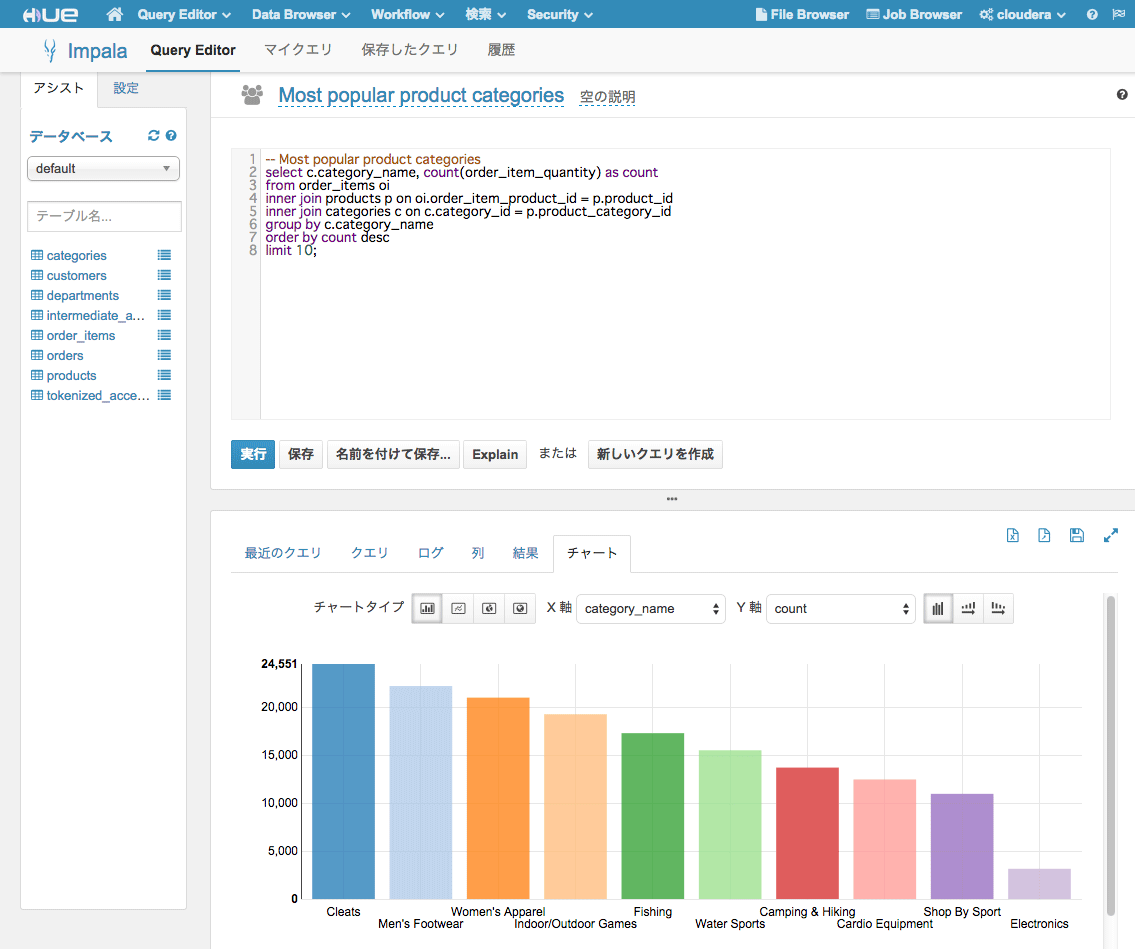Click the home icon in top navbar

point(115,15)
